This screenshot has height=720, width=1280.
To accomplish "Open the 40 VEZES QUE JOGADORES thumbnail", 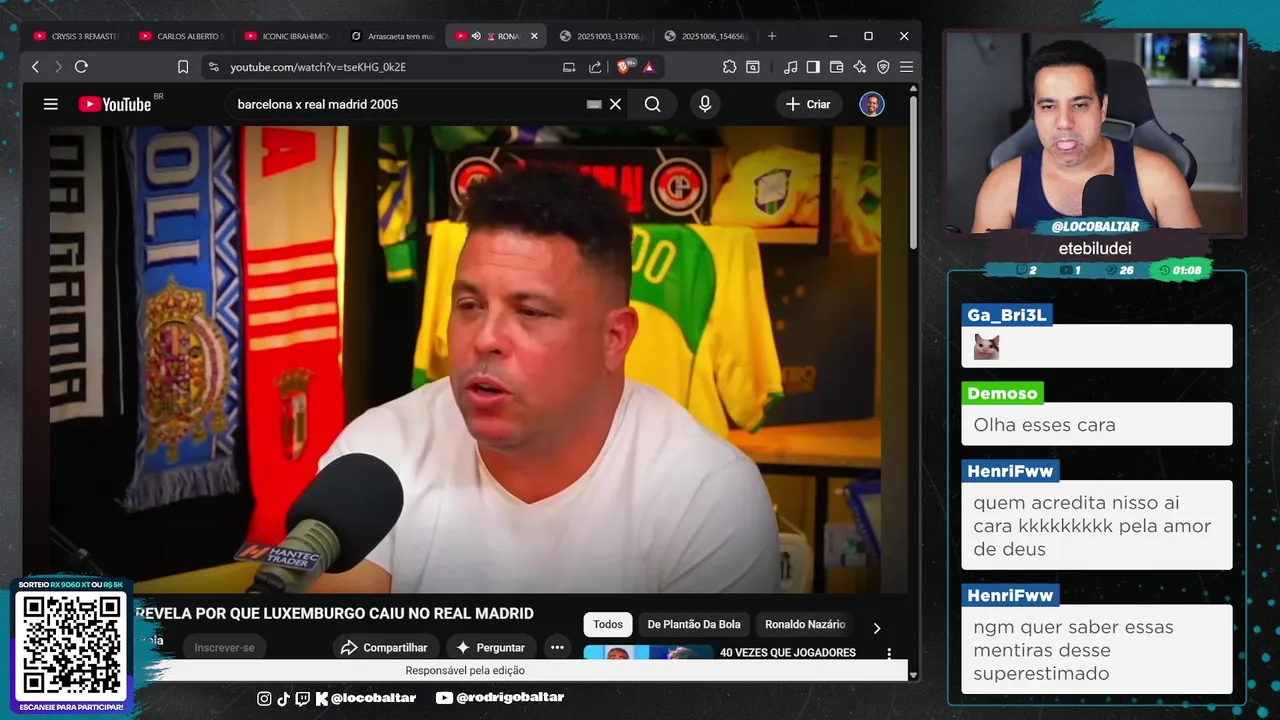I will pos(648,653).
